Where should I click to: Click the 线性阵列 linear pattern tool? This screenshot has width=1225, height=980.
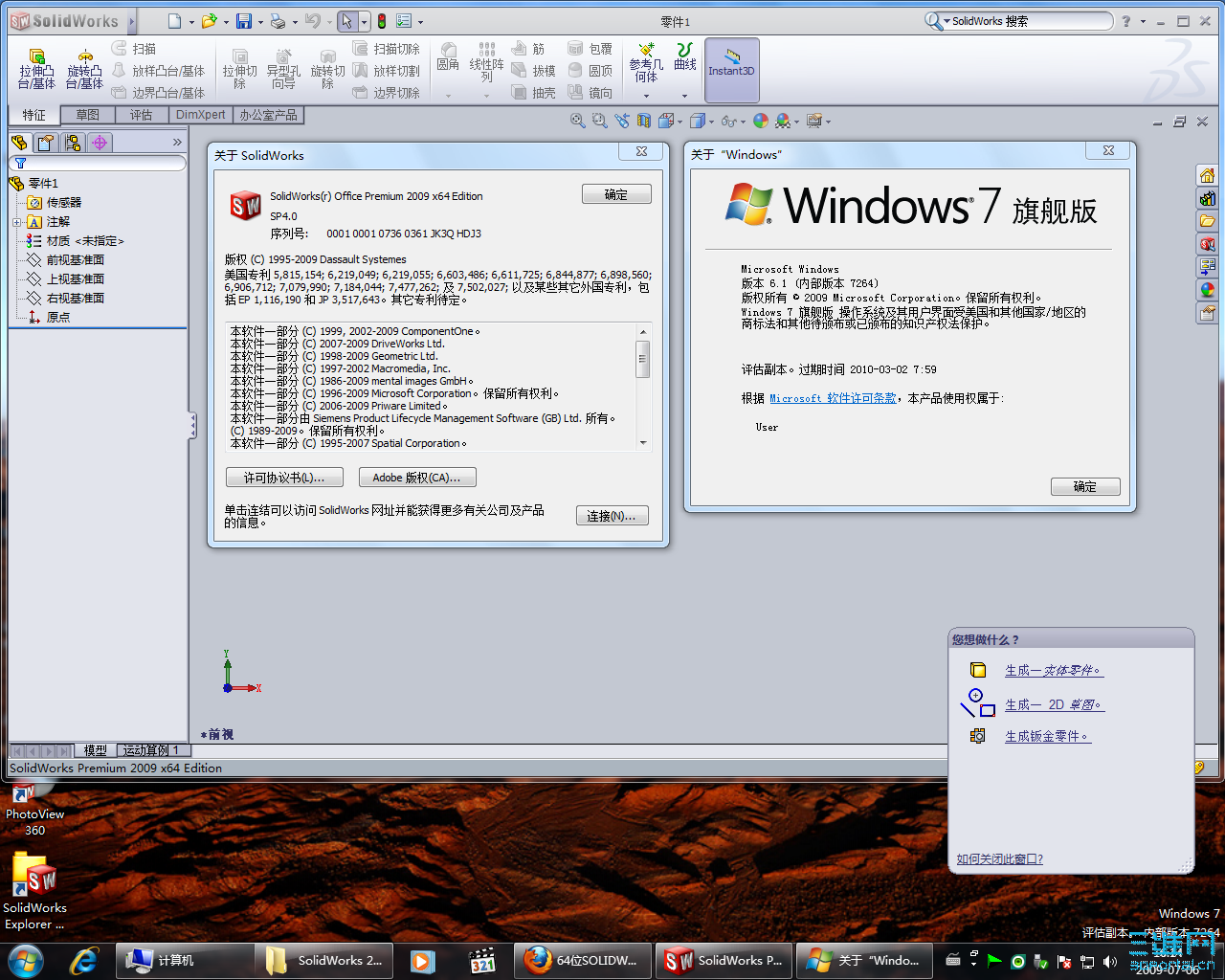pyautogui.click(x=486, y=62)
